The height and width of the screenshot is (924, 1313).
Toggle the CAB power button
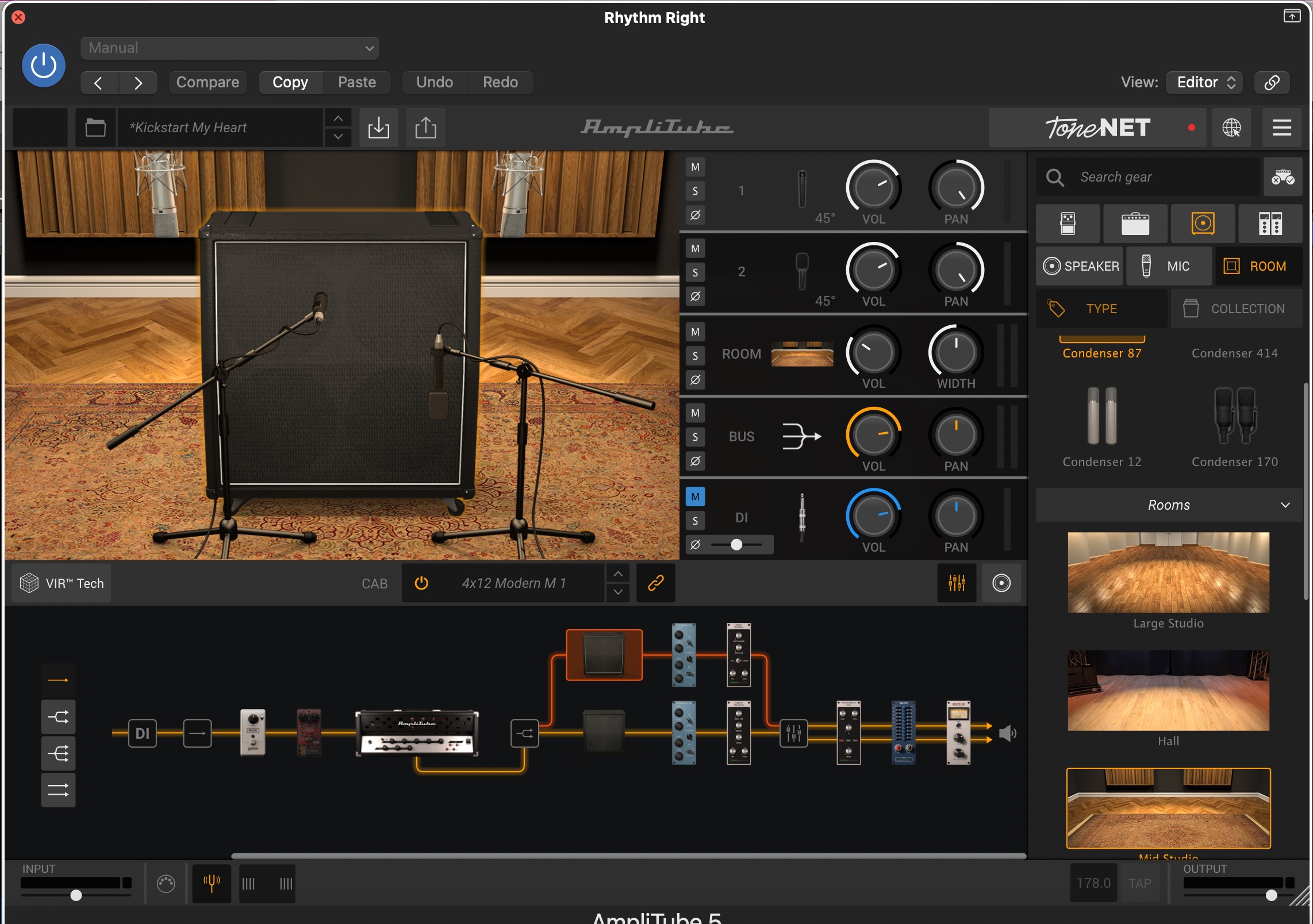pyautogui.click(x=421, y=583)
